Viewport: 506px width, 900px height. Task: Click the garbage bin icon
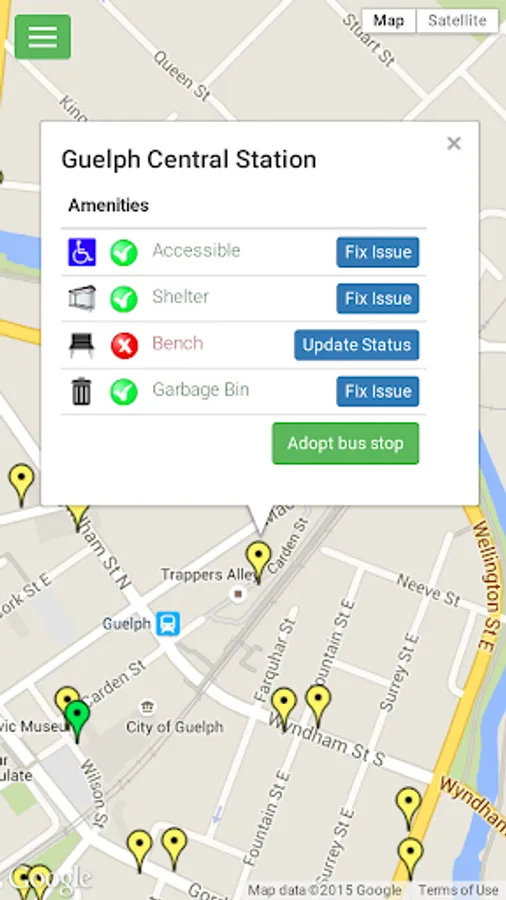pyautogui.click(x=81, y=391)
